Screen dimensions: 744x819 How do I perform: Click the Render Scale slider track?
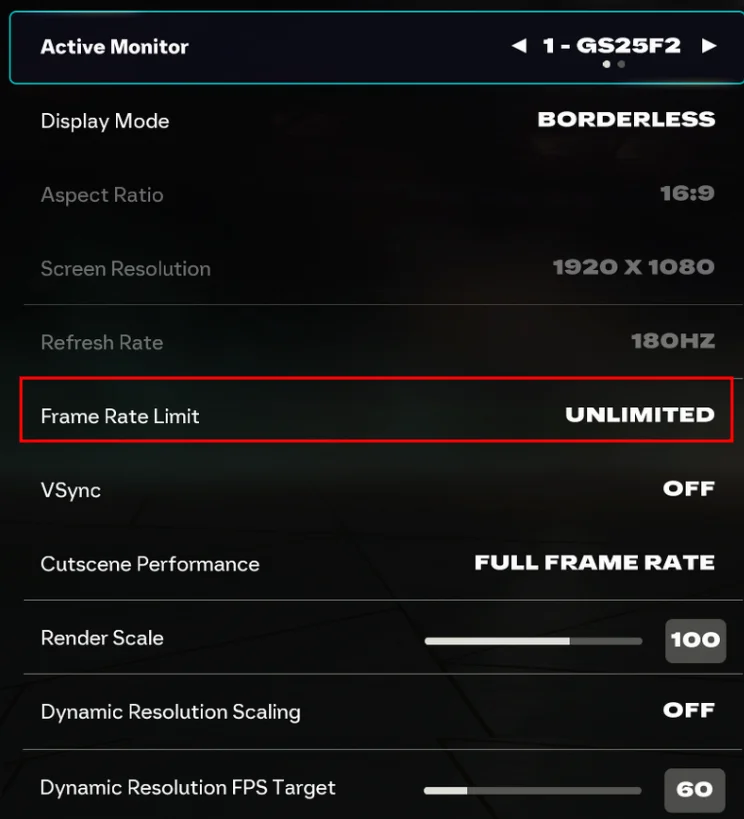[533, 640]
